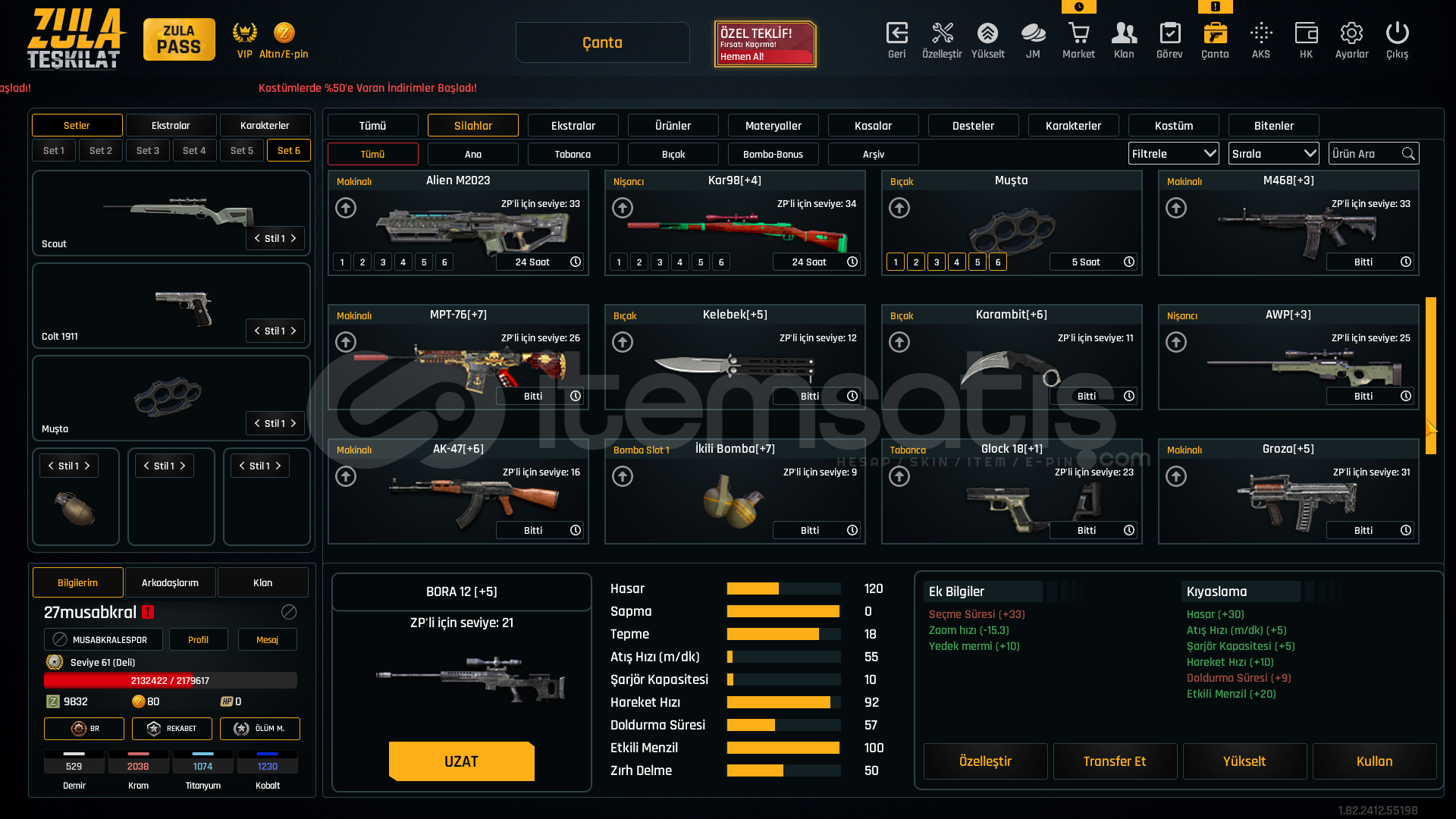The width and height of the screenshot is (1456, 819).
Task: Click next style arrow for Scout
Action: [293, 239]
